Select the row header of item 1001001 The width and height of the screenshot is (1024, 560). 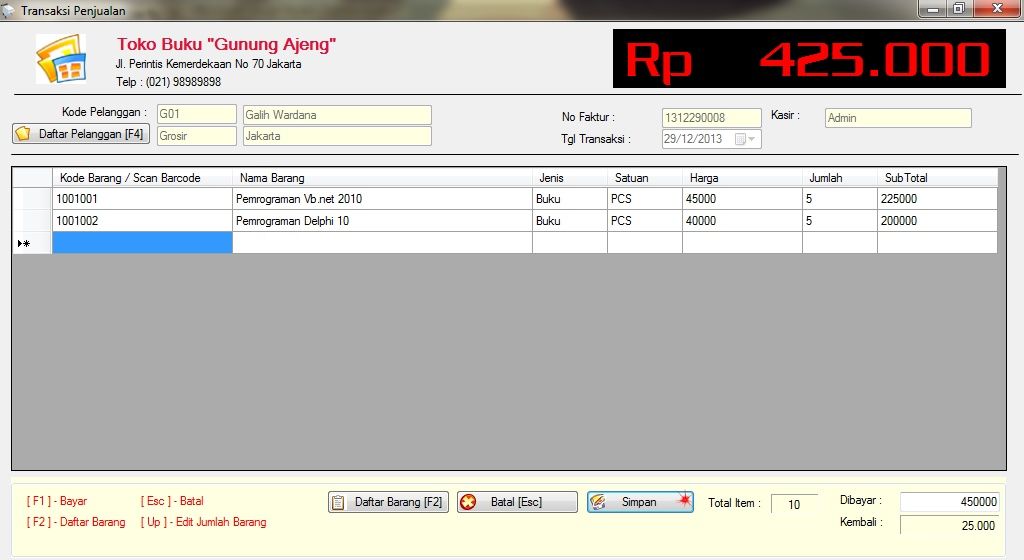point(32,199)
